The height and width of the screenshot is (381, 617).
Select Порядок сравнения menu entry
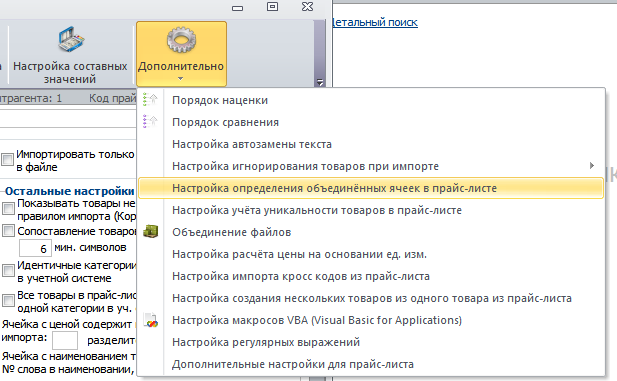tap(371, 122)
